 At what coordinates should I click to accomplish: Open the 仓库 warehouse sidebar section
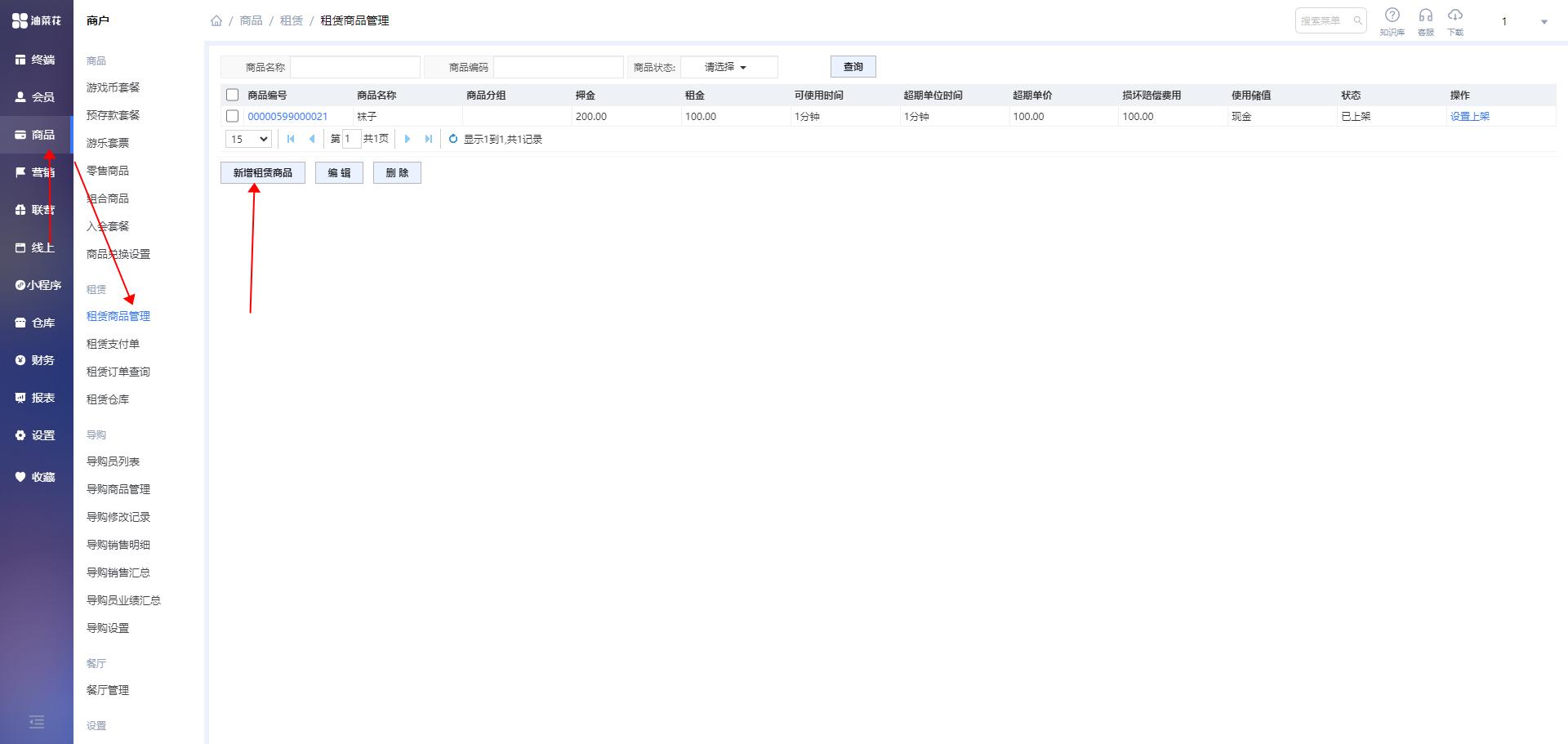pos(36,323)
